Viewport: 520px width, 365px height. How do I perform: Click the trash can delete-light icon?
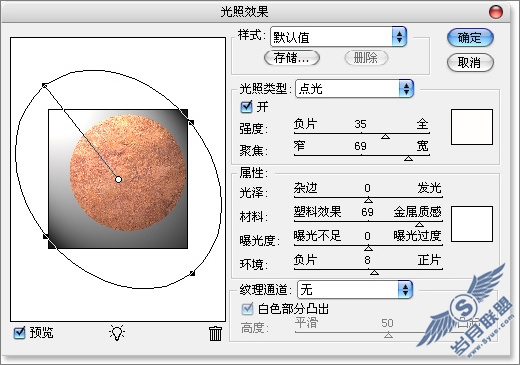(215, 333)
